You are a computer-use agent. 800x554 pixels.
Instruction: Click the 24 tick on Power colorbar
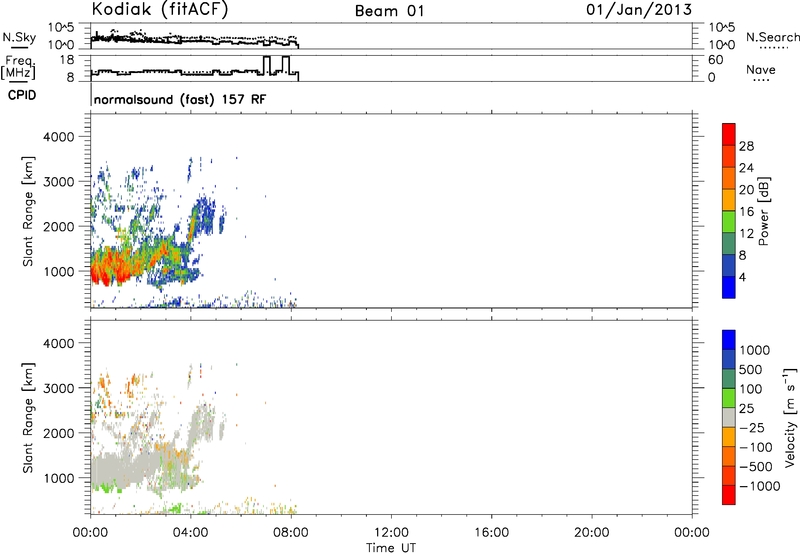click(746, 168)
